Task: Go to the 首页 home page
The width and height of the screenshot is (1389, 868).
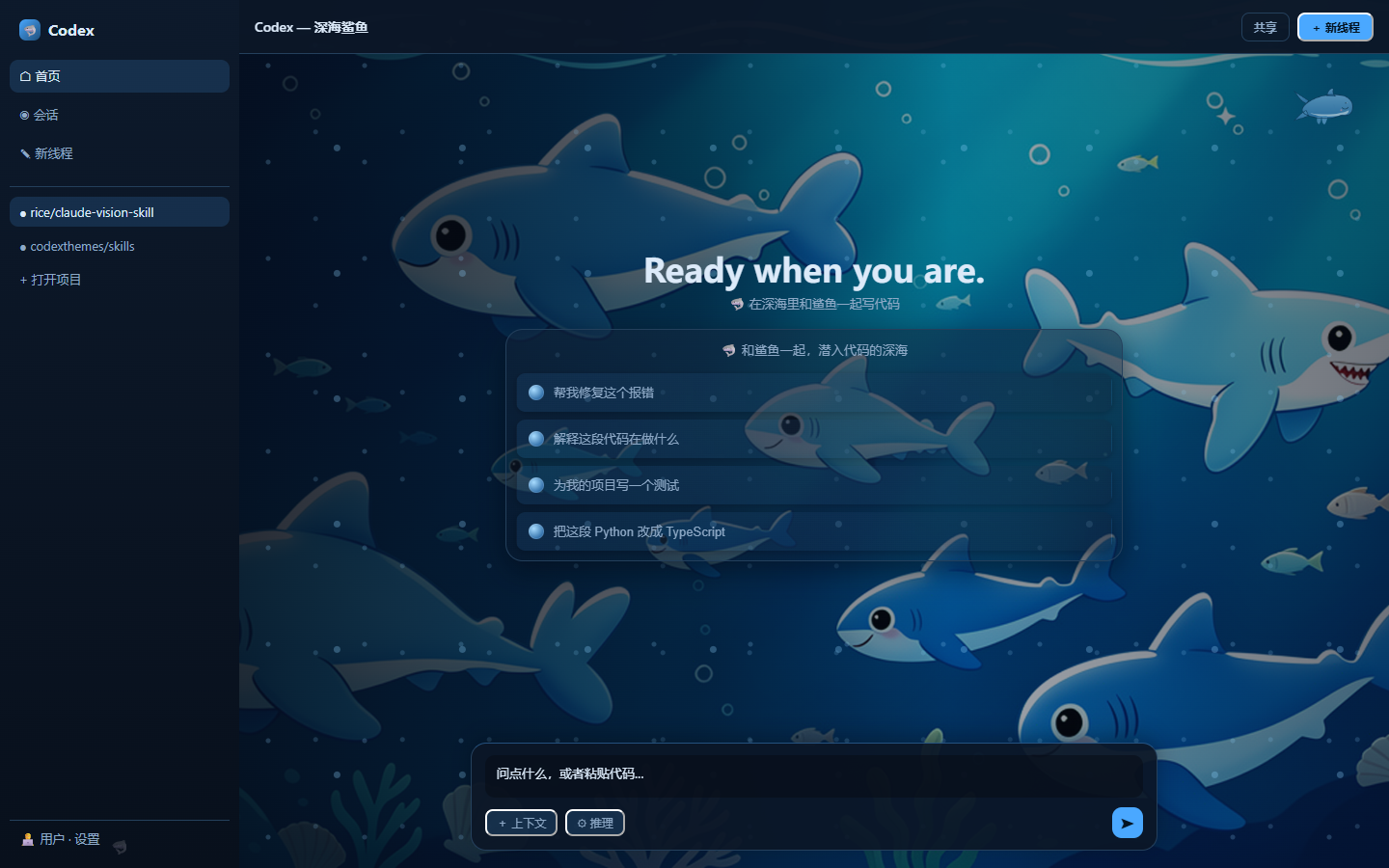Action: 120,76
